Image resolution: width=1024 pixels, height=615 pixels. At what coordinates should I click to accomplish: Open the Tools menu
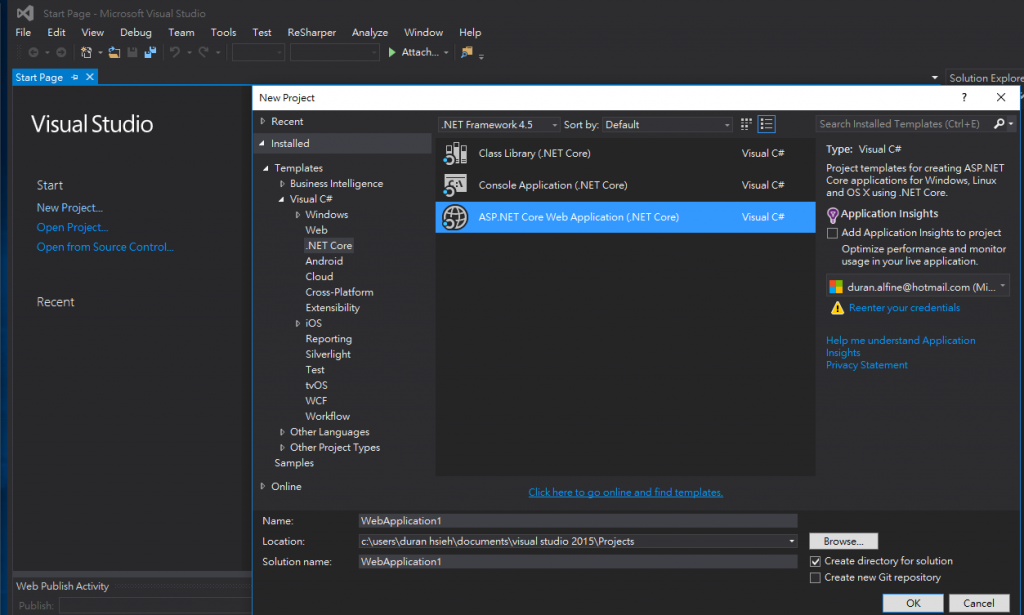[x=223, y=32]
